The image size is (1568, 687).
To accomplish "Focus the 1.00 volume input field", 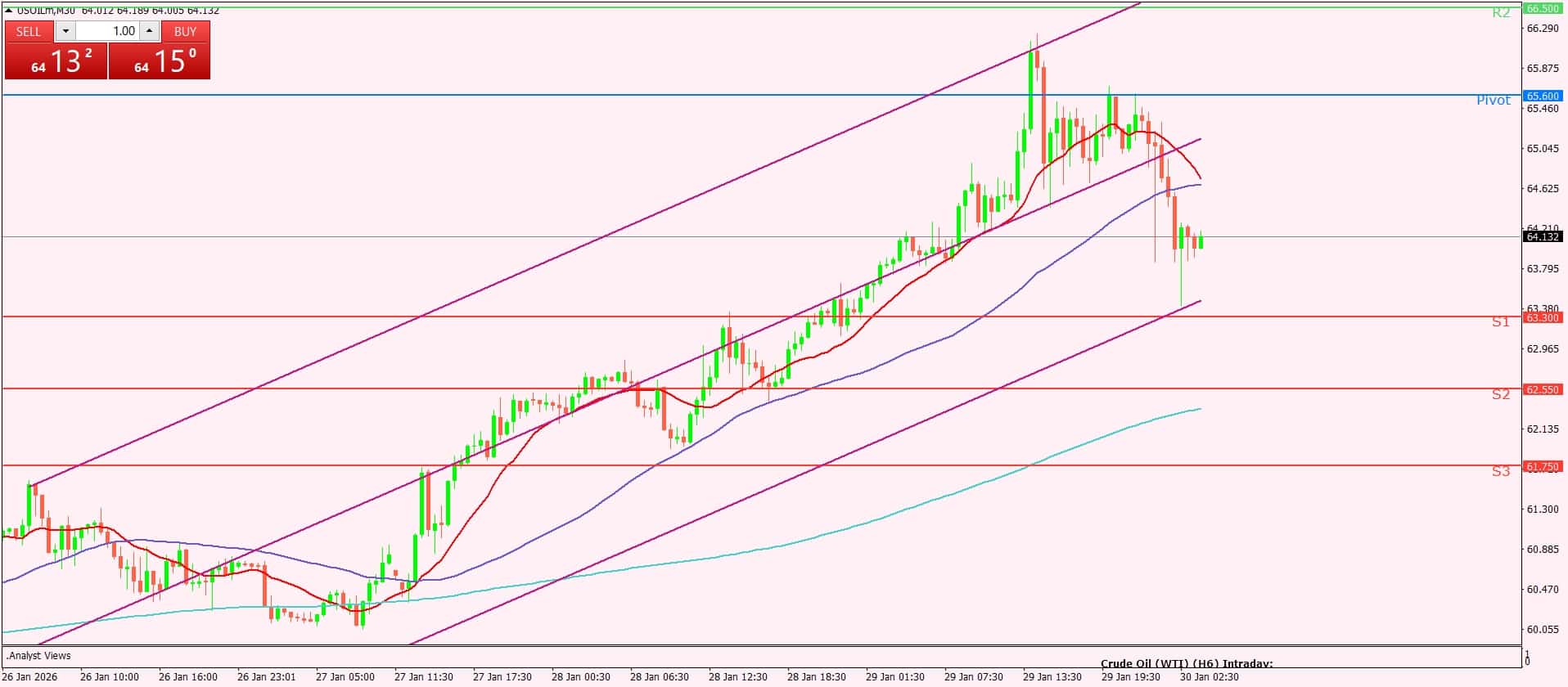I will [107, 31].
